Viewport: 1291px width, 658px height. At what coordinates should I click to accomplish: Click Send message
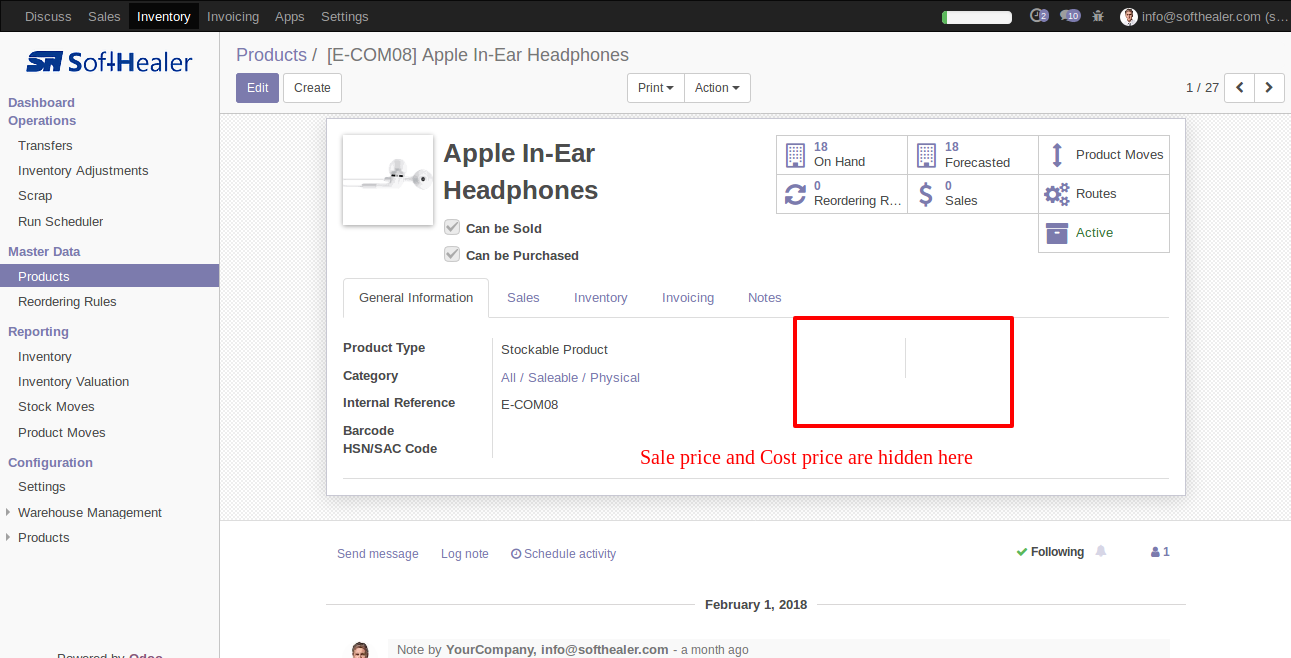pyautogui.click(x=378, y=554)
